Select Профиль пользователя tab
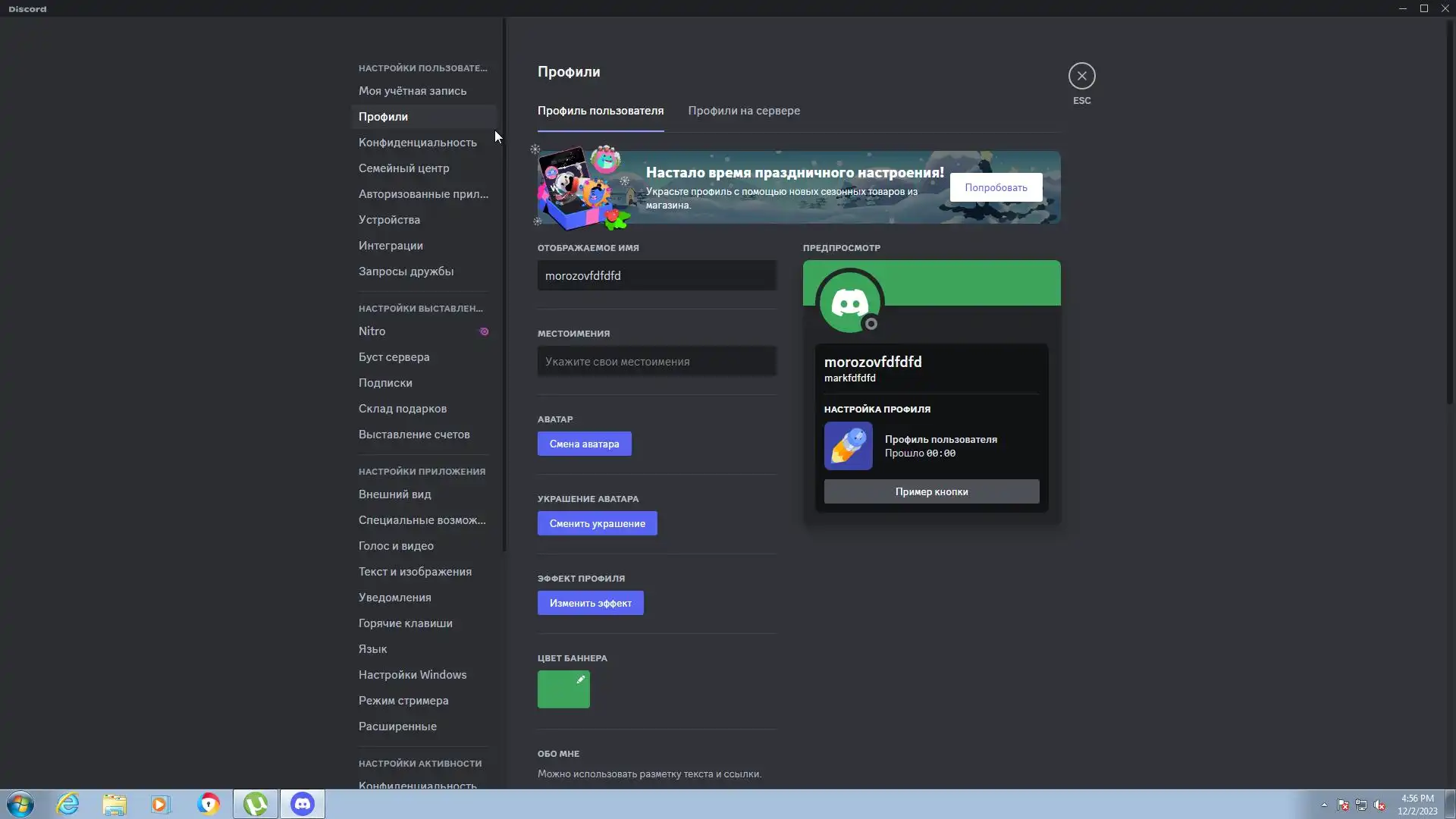 [x=600, y=111]
